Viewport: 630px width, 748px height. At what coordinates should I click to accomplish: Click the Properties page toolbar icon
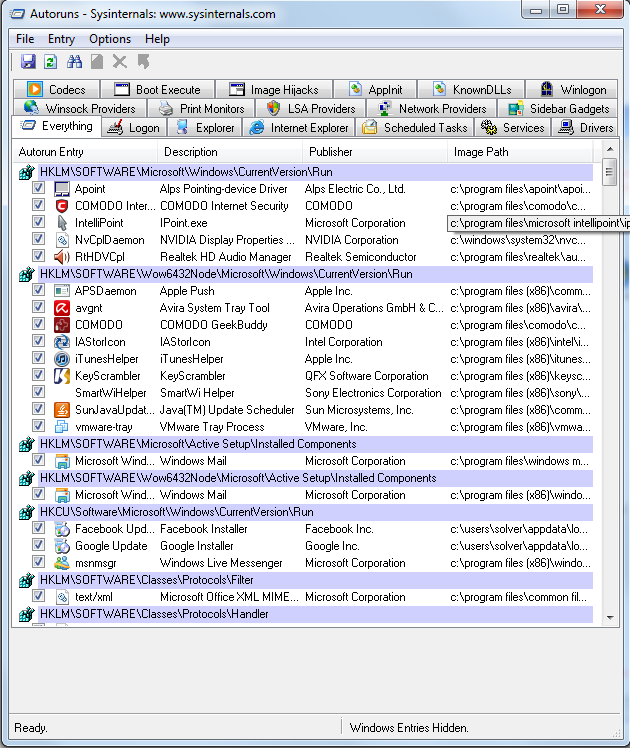[x=97, y=62]
